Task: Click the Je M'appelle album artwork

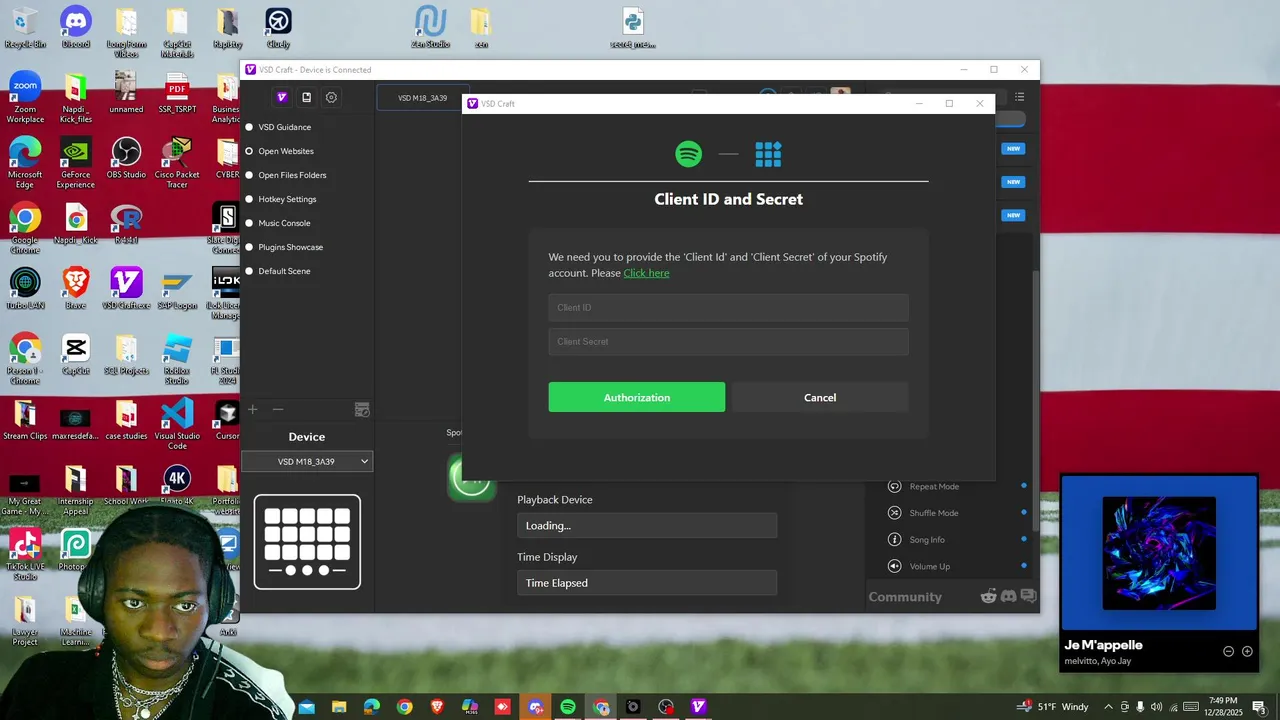Action: point(1159,553)
